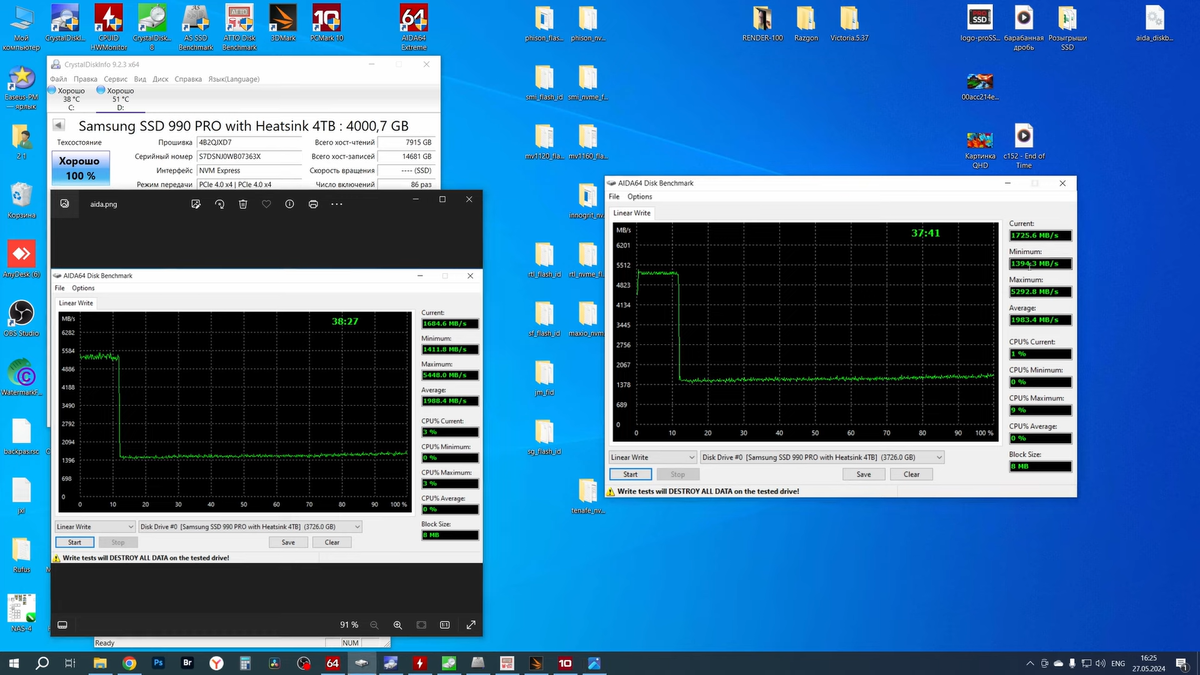The width and height of the screenshot is (1200, 675).
Task: Open Options menu in right AIDA64 Disk Benchmark
Action: coord(640,197)
